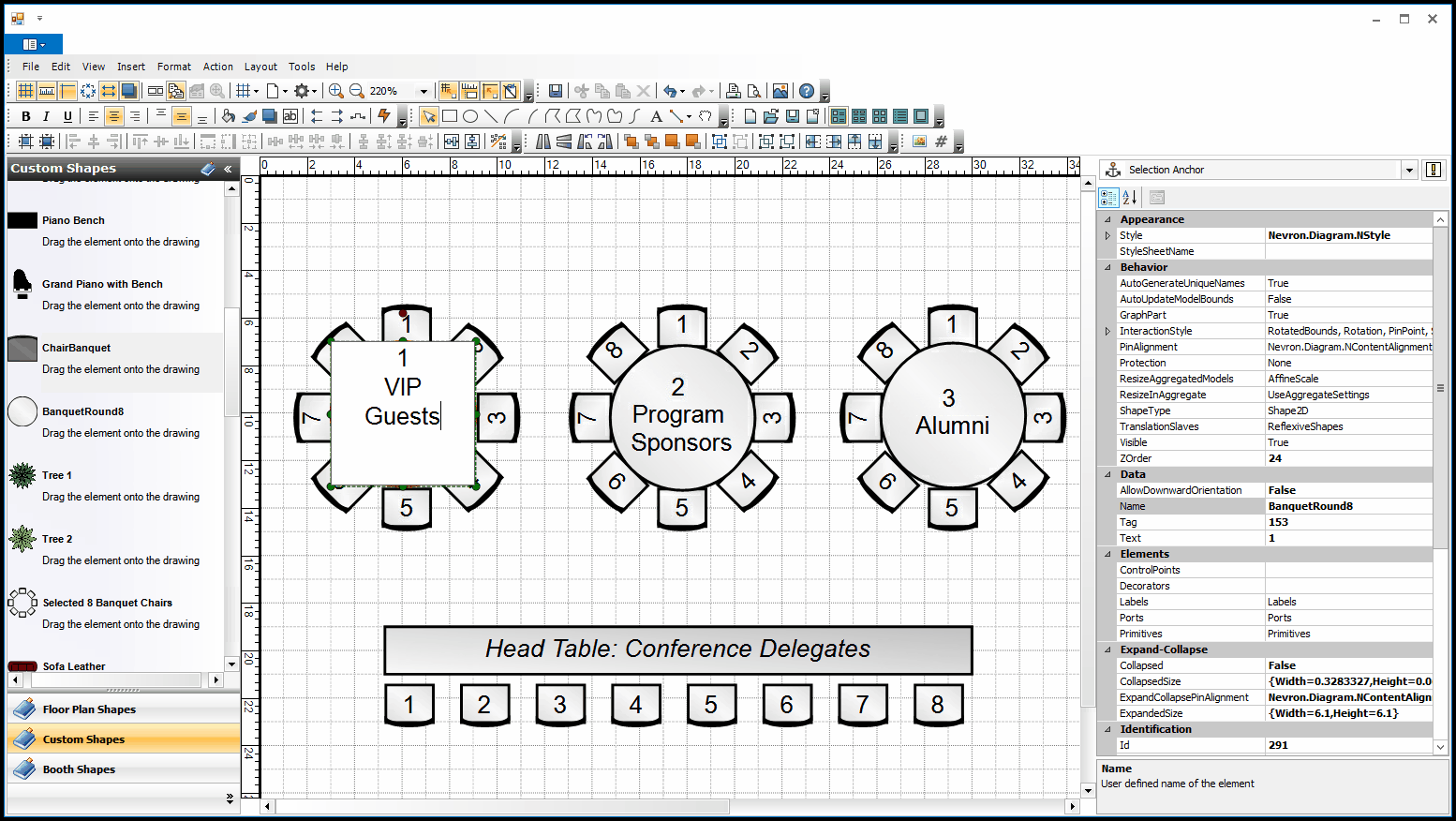
Task: Open the zoom percentage dropdown
Action: pyautogui.click(x=423, y=91)
